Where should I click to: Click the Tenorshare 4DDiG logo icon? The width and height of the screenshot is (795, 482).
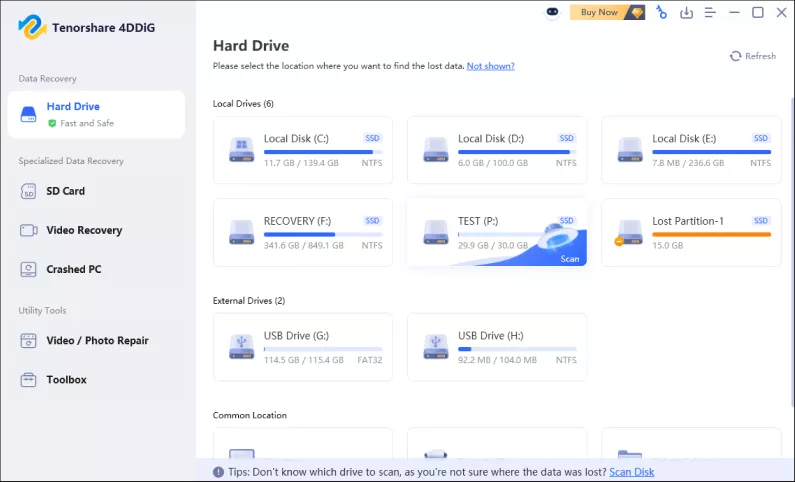point(31,27)
